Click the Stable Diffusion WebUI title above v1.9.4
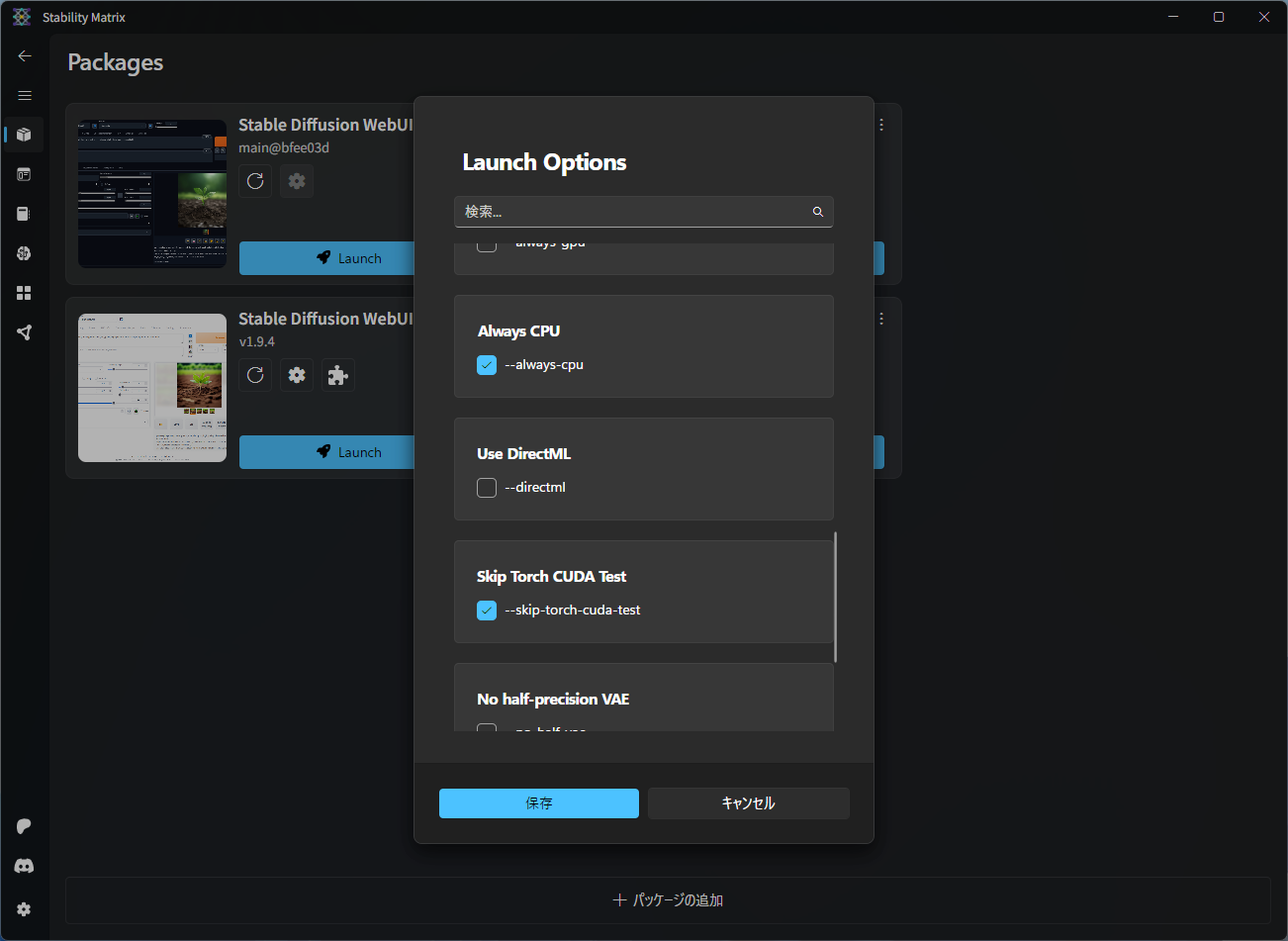Viewport: 1288px width, 941px height. (x=325, y=319)
